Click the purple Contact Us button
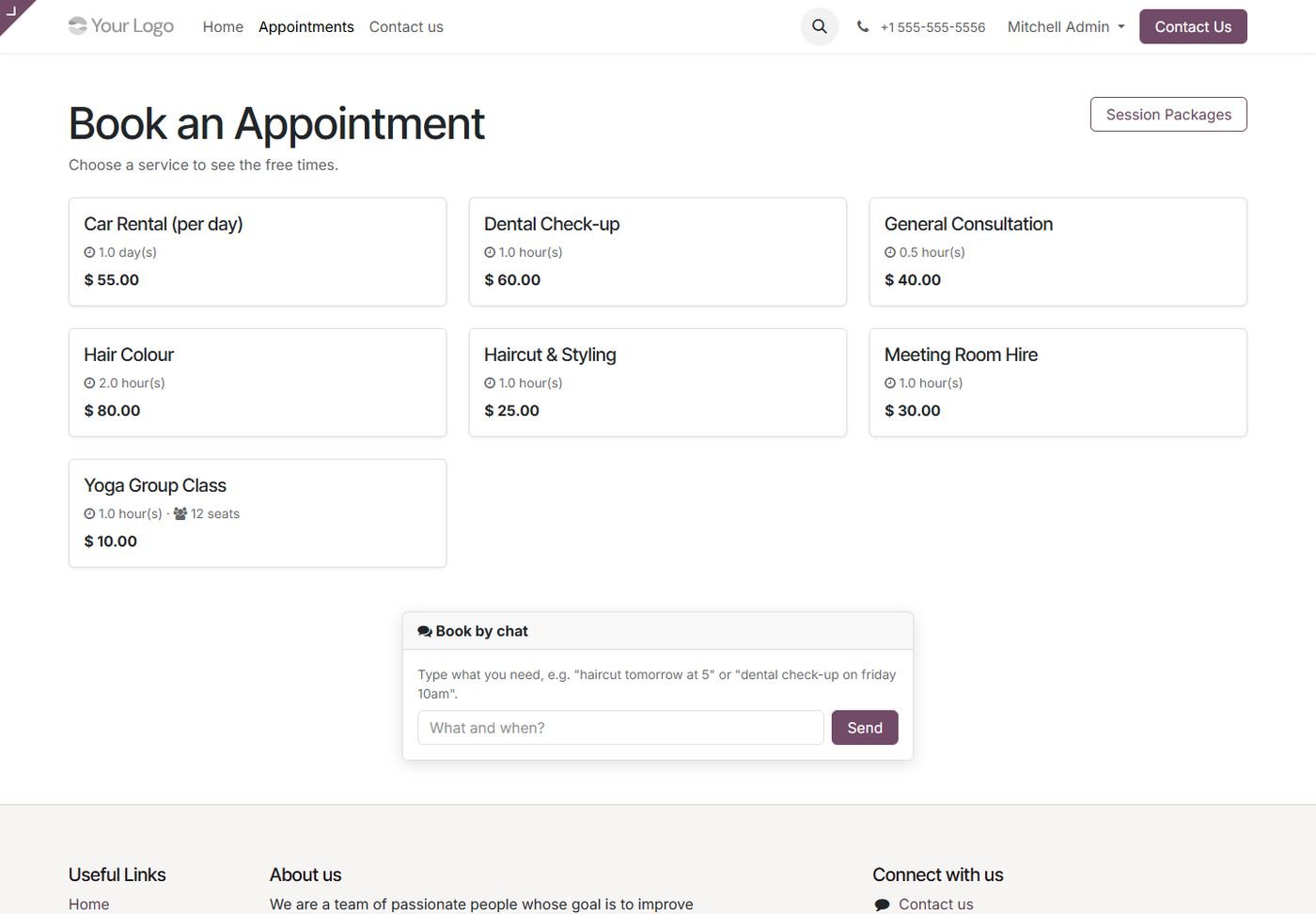The width and height of the screenshot is (1316, 914). (x=1193, y=26)
